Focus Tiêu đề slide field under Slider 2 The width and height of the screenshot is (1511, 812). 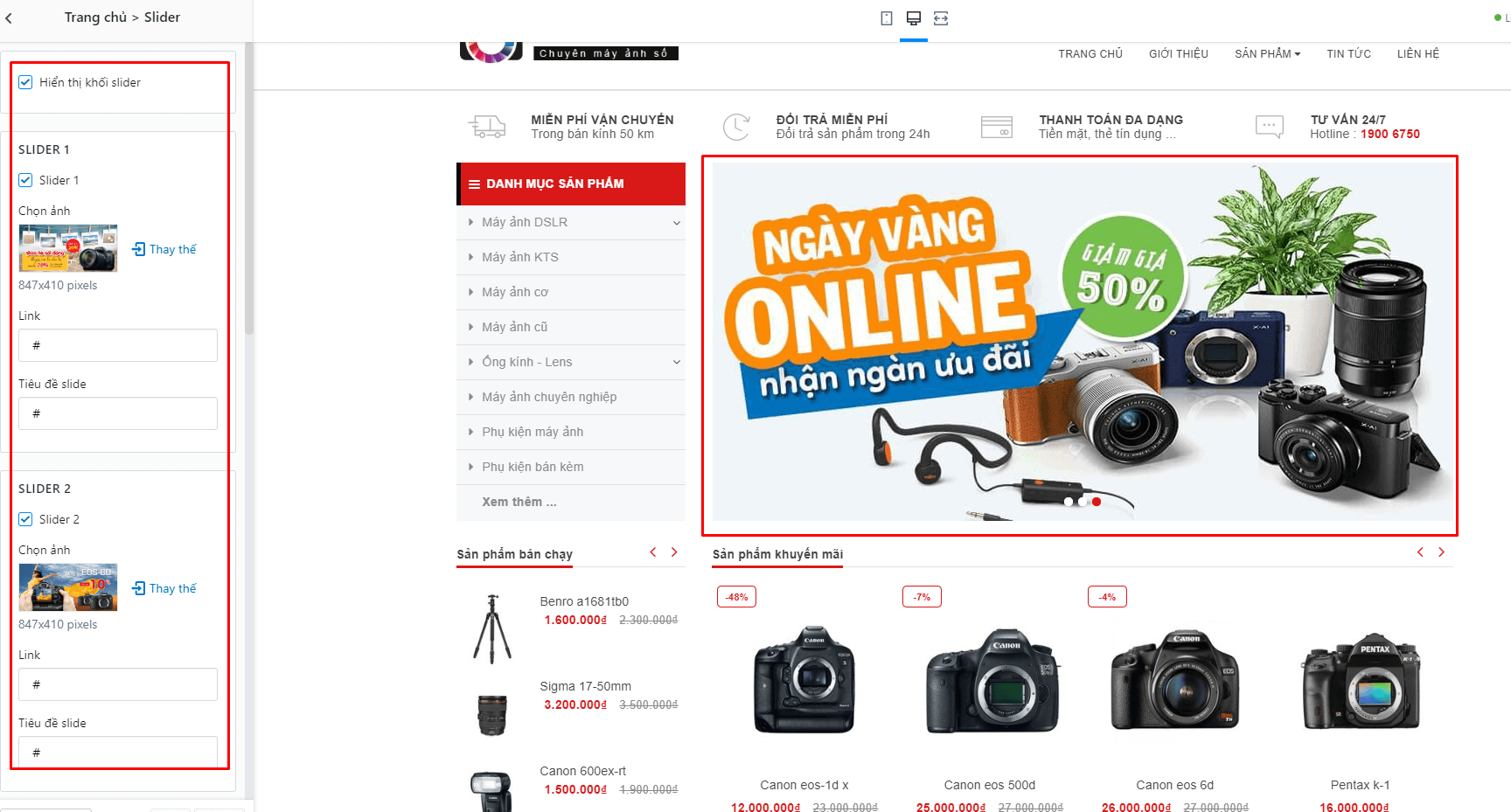point(118,753)
